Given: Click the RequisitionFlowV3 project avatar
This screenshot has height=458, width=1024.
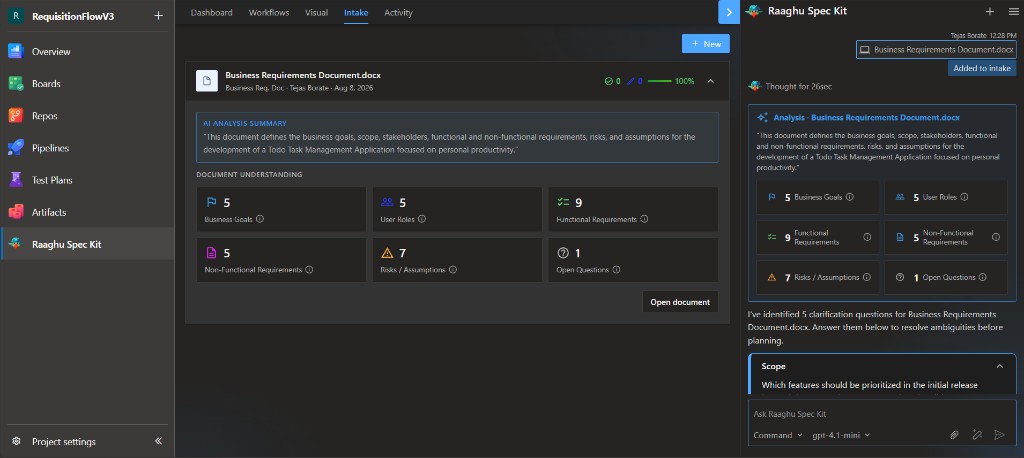Looking at the screenshot, I should pyautogui.click(x=15, y=16).
